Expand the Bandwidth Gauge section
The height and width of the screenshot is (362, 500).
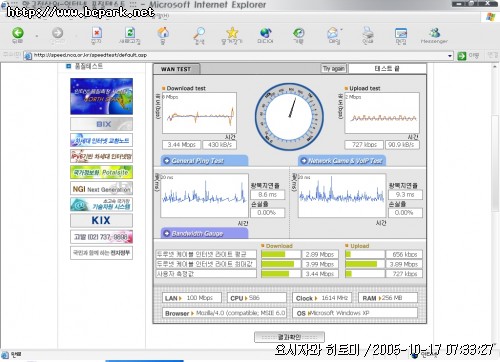pyautogui.click(x=204, y=233)
